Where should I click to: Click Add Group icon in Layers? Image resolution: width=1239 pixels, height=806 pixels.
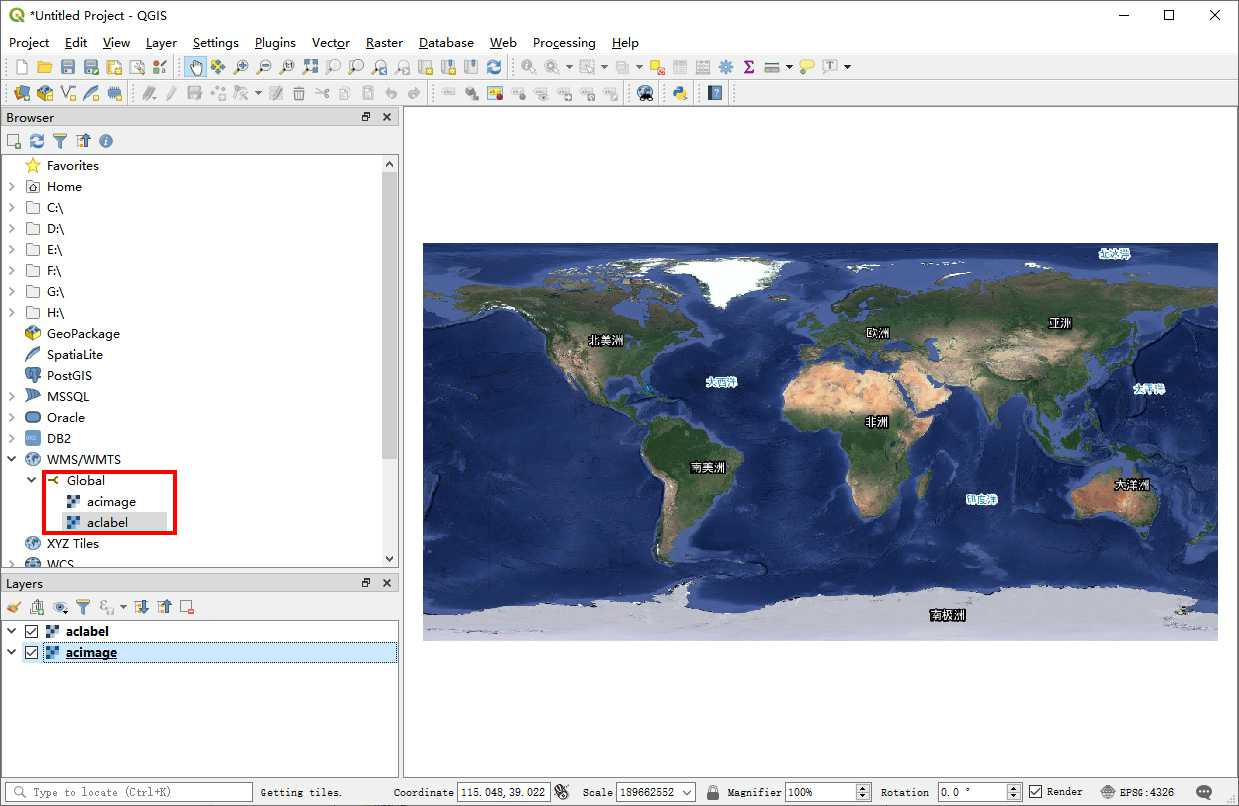click(37, 607)
